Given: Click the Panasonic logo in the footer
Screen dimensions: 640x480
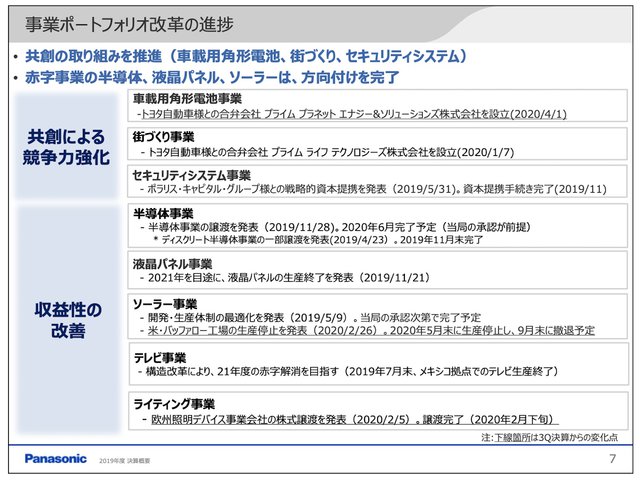Looking at the screenshot, I should (55, 459).
